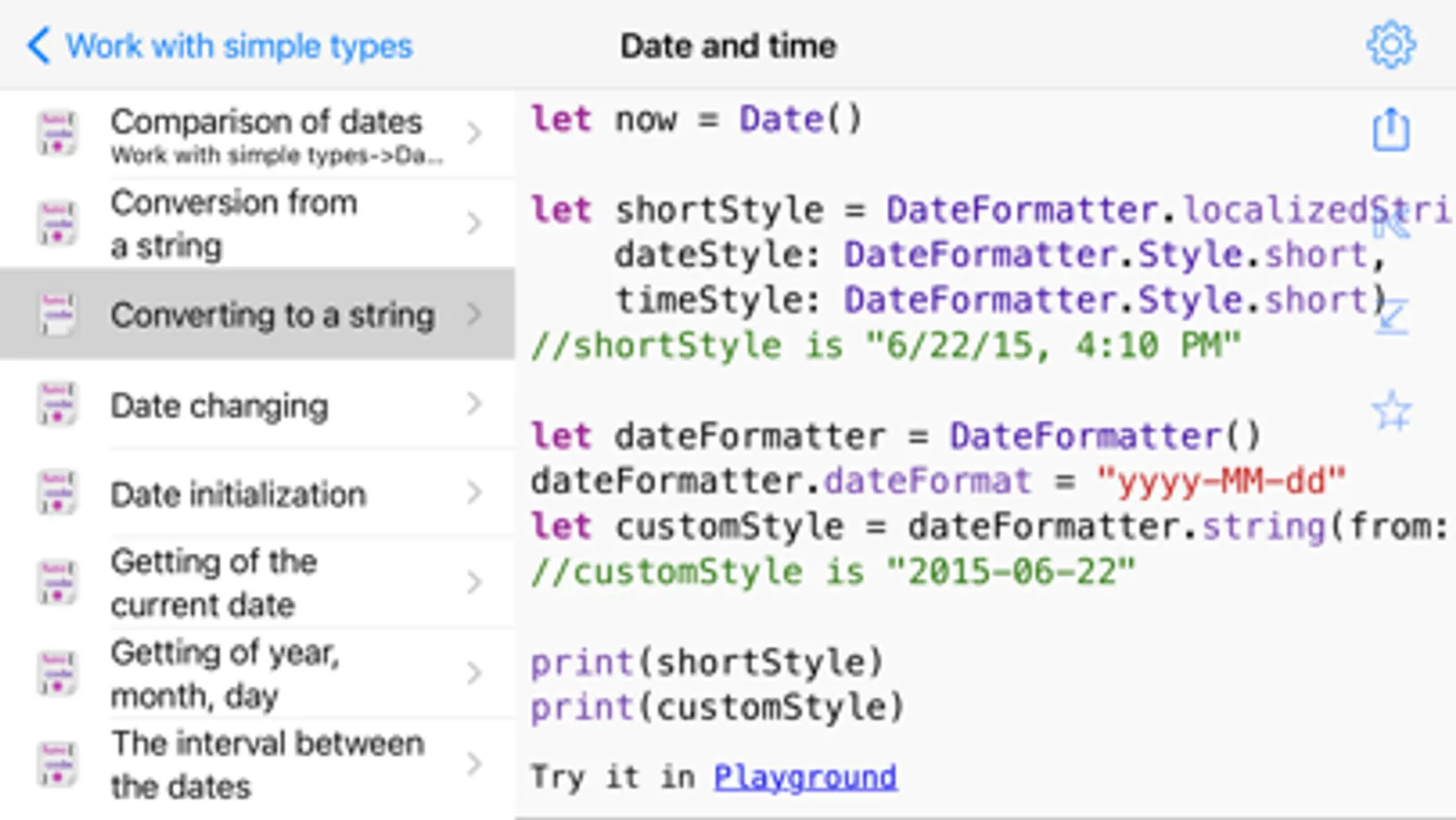Viewport: 1456px width, 820px height.
Task: Expand the Getting of the current date chevron
Action: 473,582
